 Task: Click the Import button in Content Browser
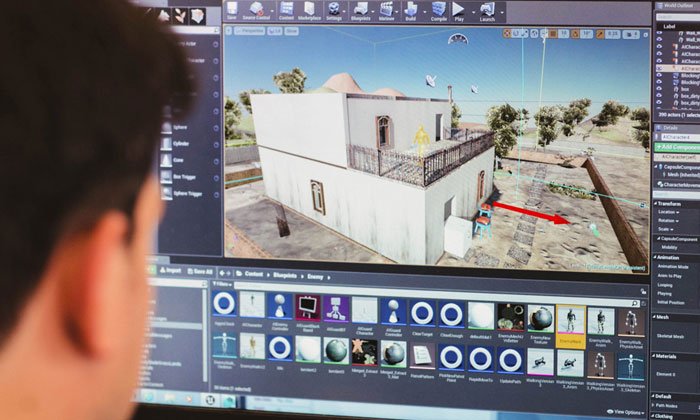170,270
